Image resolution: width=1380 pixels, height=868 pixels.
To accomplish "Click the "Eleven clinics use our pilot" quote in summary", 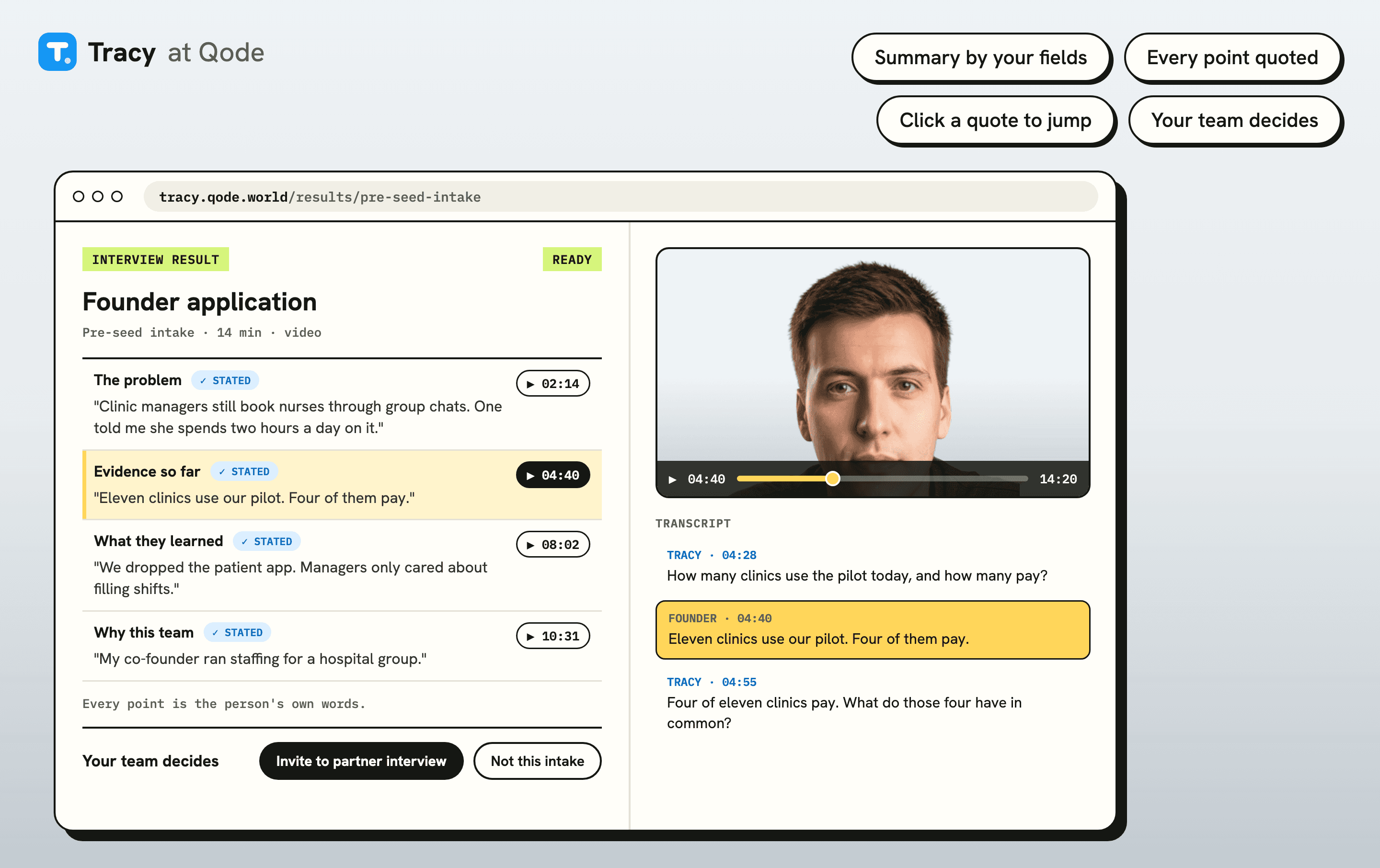I will click(254, 498).
